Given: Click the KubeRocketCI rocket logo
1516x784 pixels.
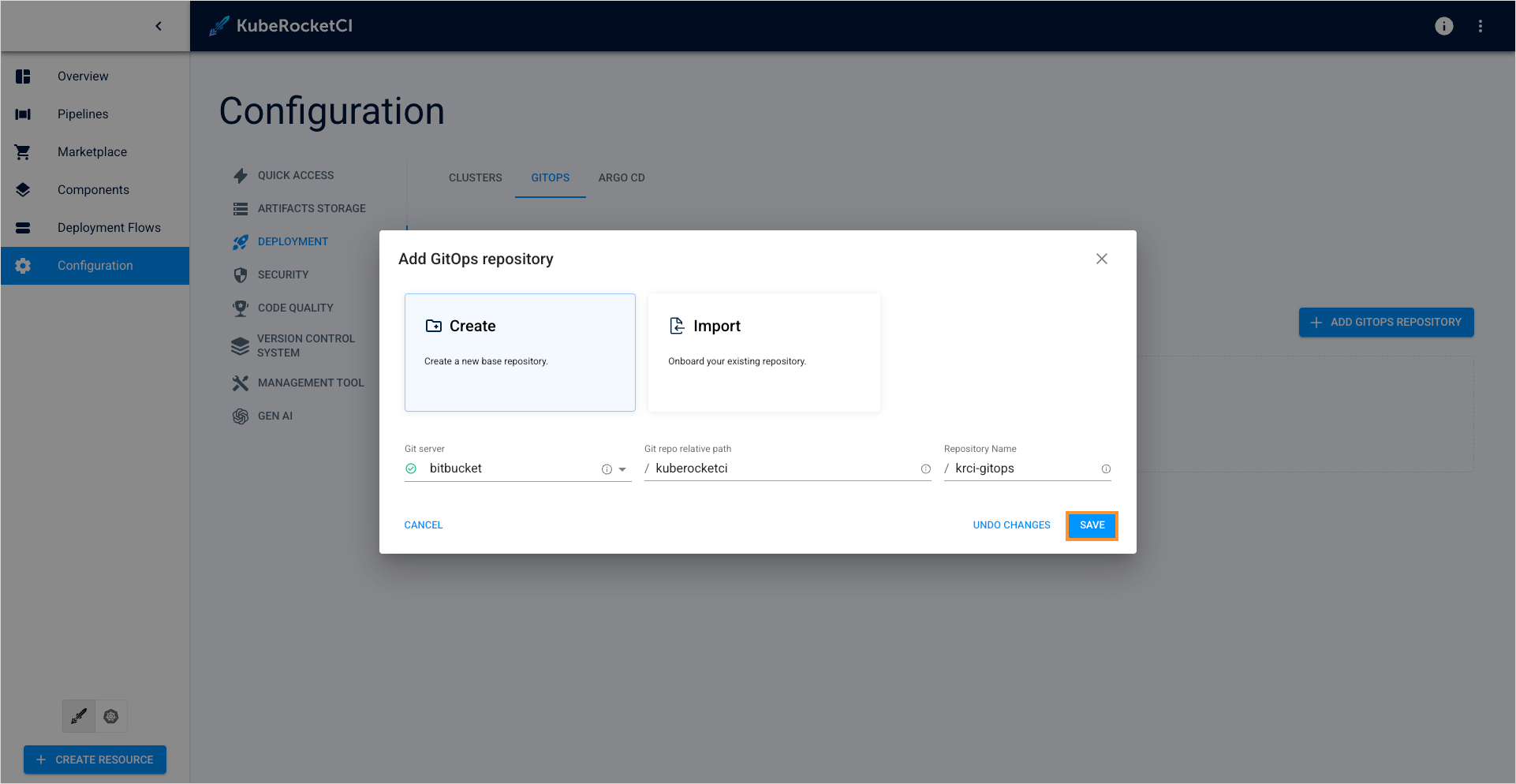Looking at the screenshot, I should pos(218,25).
